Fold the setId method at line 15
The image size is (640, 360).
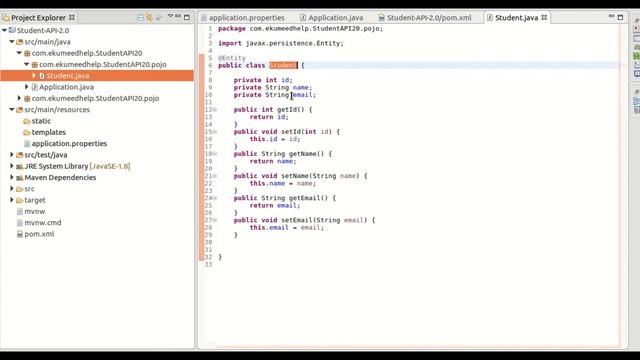click(215, 131)
